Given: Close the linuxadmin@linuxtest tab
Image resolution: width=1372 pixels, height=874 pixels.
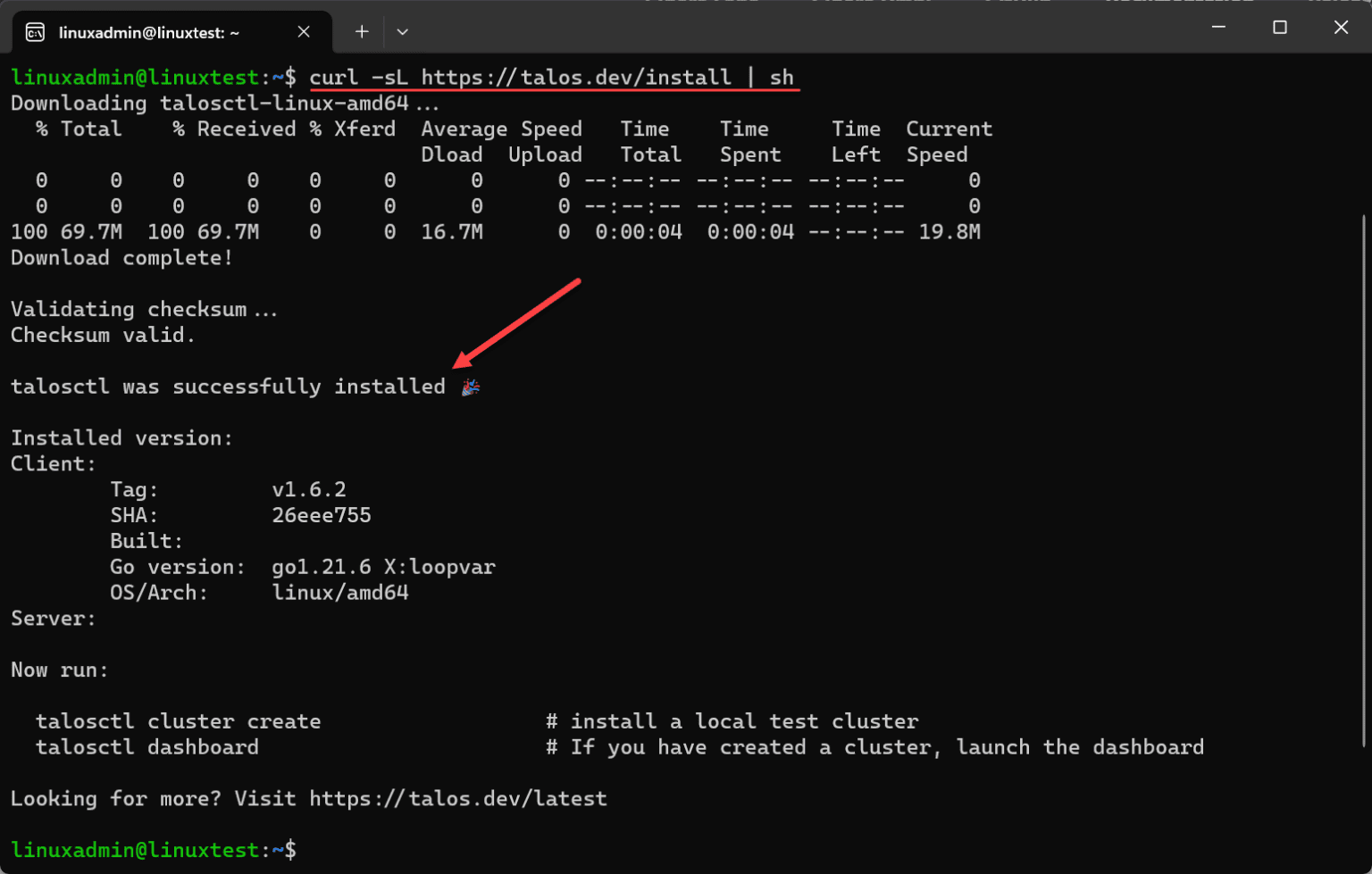Looking at the screenshot, I should click(304, 31).
